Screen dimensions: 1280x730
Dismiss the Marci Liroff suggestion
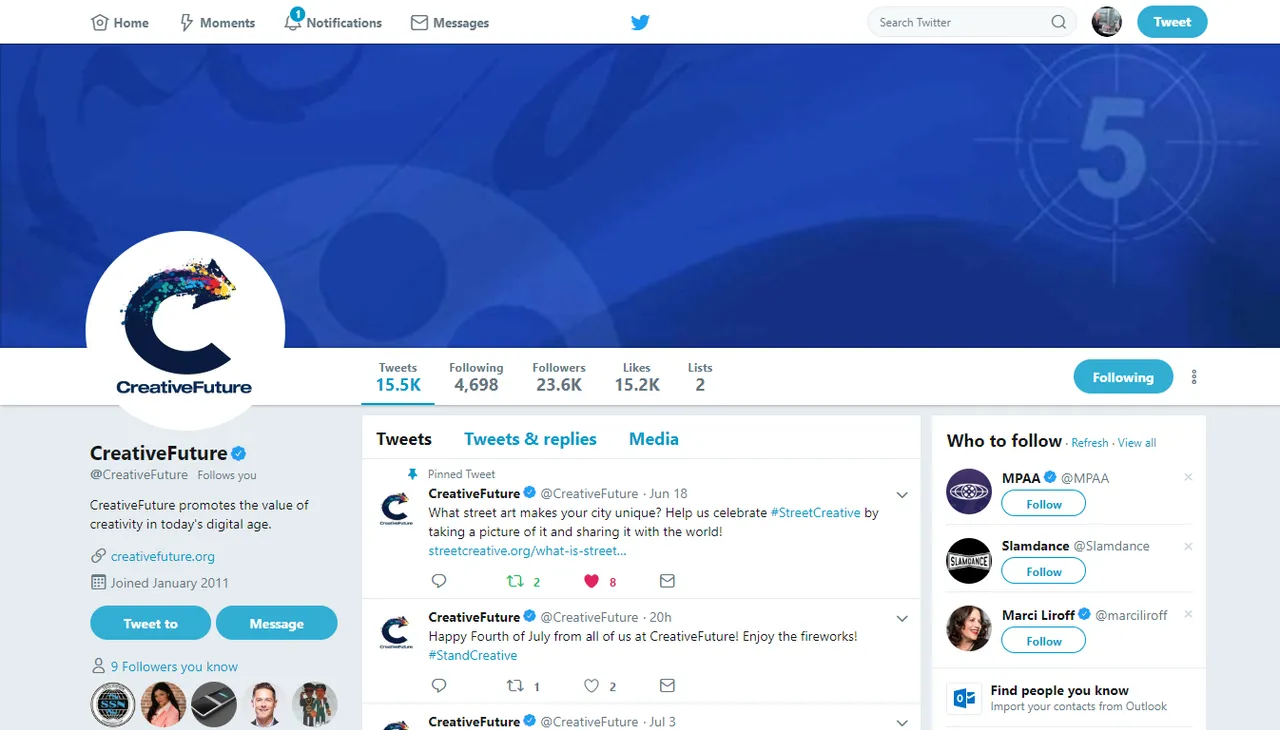coord(1188,614)
